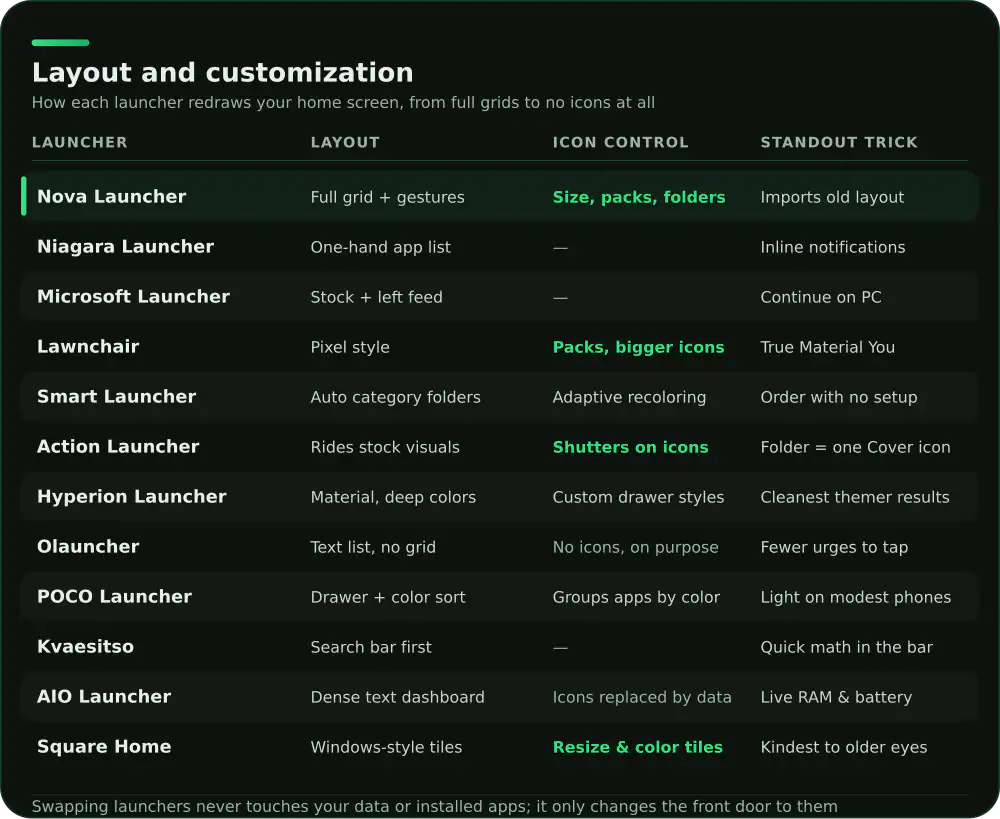Select the Square Home row name
The width and height of the screenshot is (1000, 819).
pyautogui.click(x=104, y=746)
